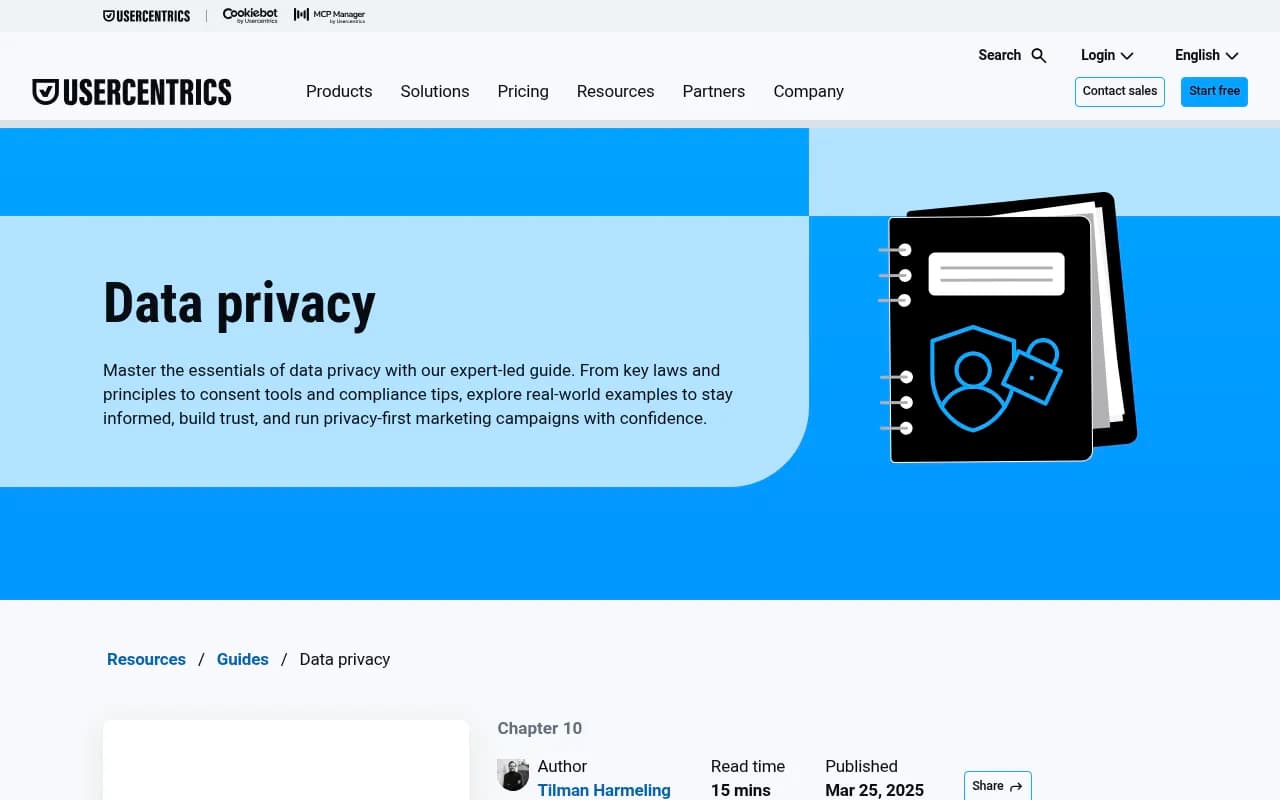Open the Products menu
1280x800 pixels.
(x=339, y=91)
